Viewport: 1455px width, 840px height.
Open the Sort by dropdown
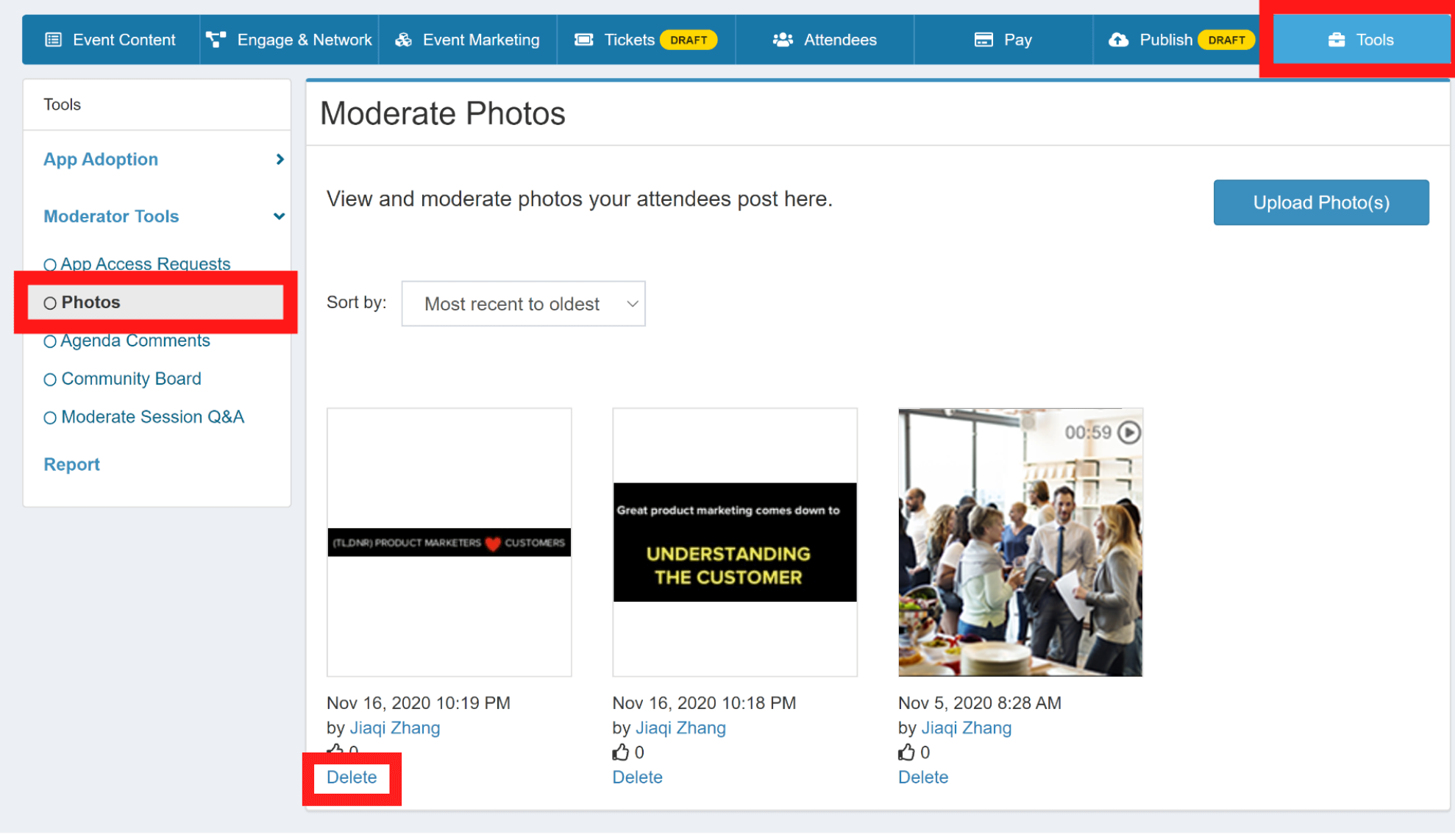pyautogui.click(x=523, y=304)
